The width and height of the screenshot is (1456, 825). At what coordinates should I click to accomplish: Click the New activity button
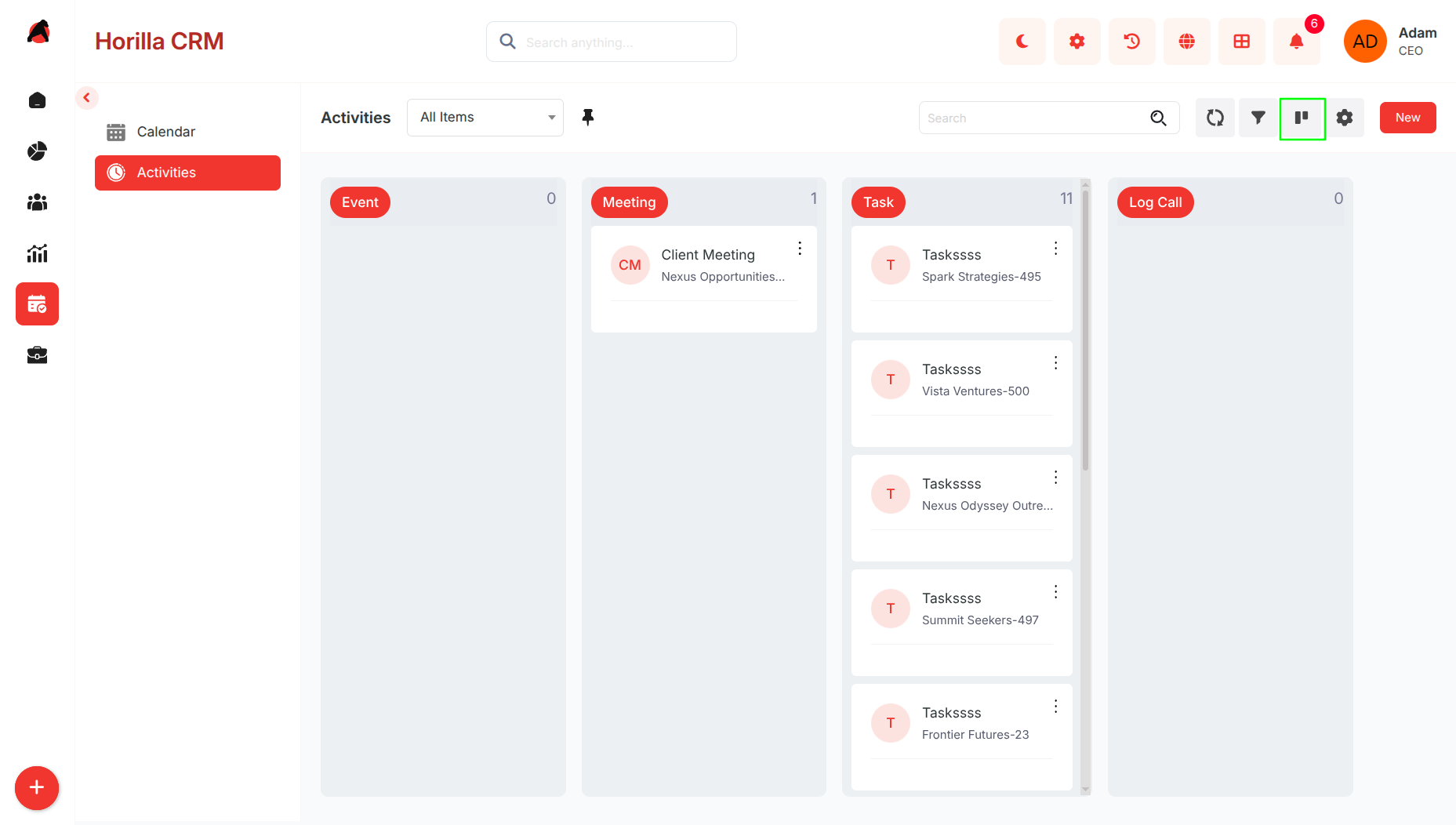click(1407, 118)
